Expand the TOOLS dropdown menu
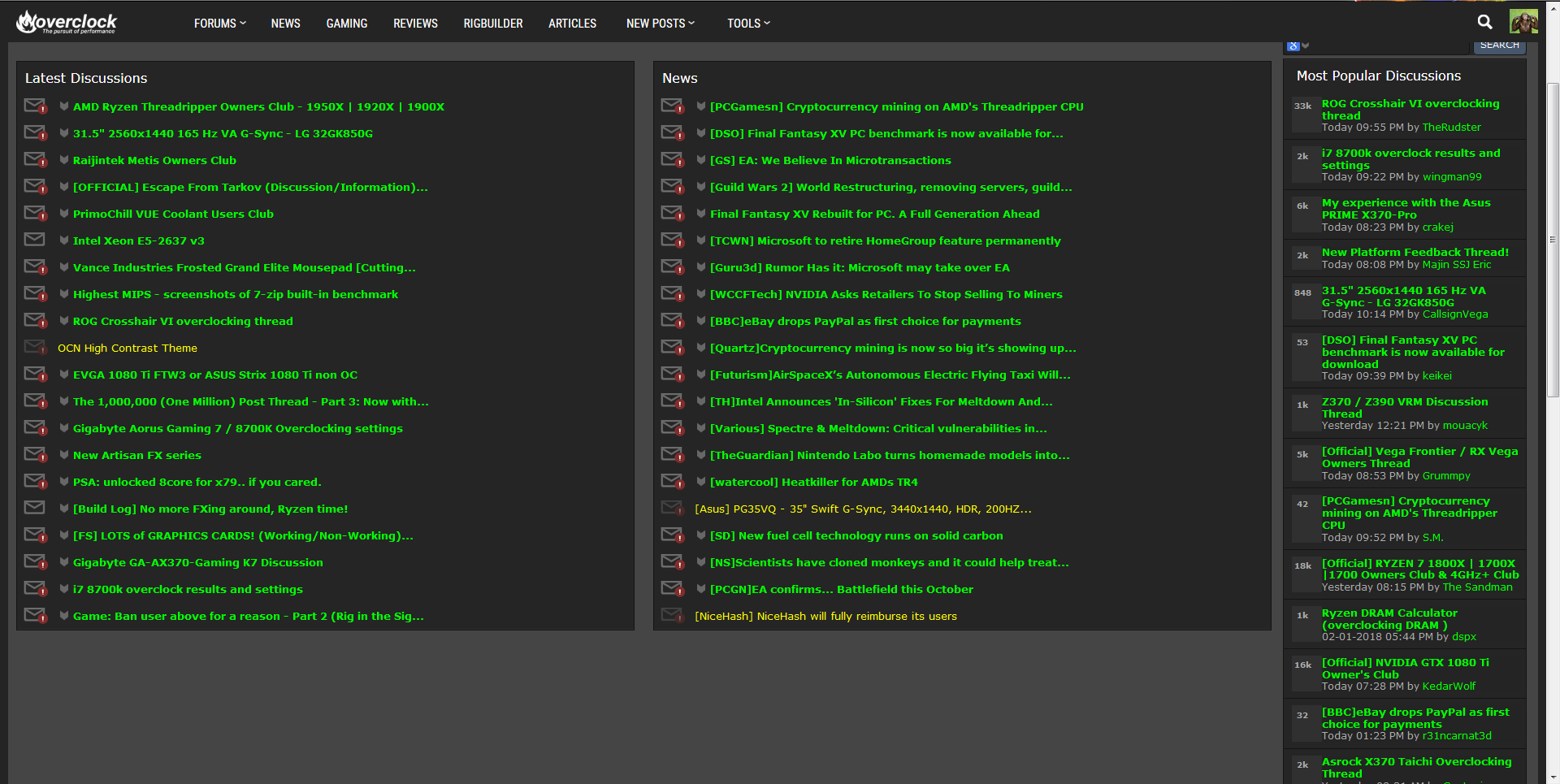The image size is (1560, 784). (748, 24)
